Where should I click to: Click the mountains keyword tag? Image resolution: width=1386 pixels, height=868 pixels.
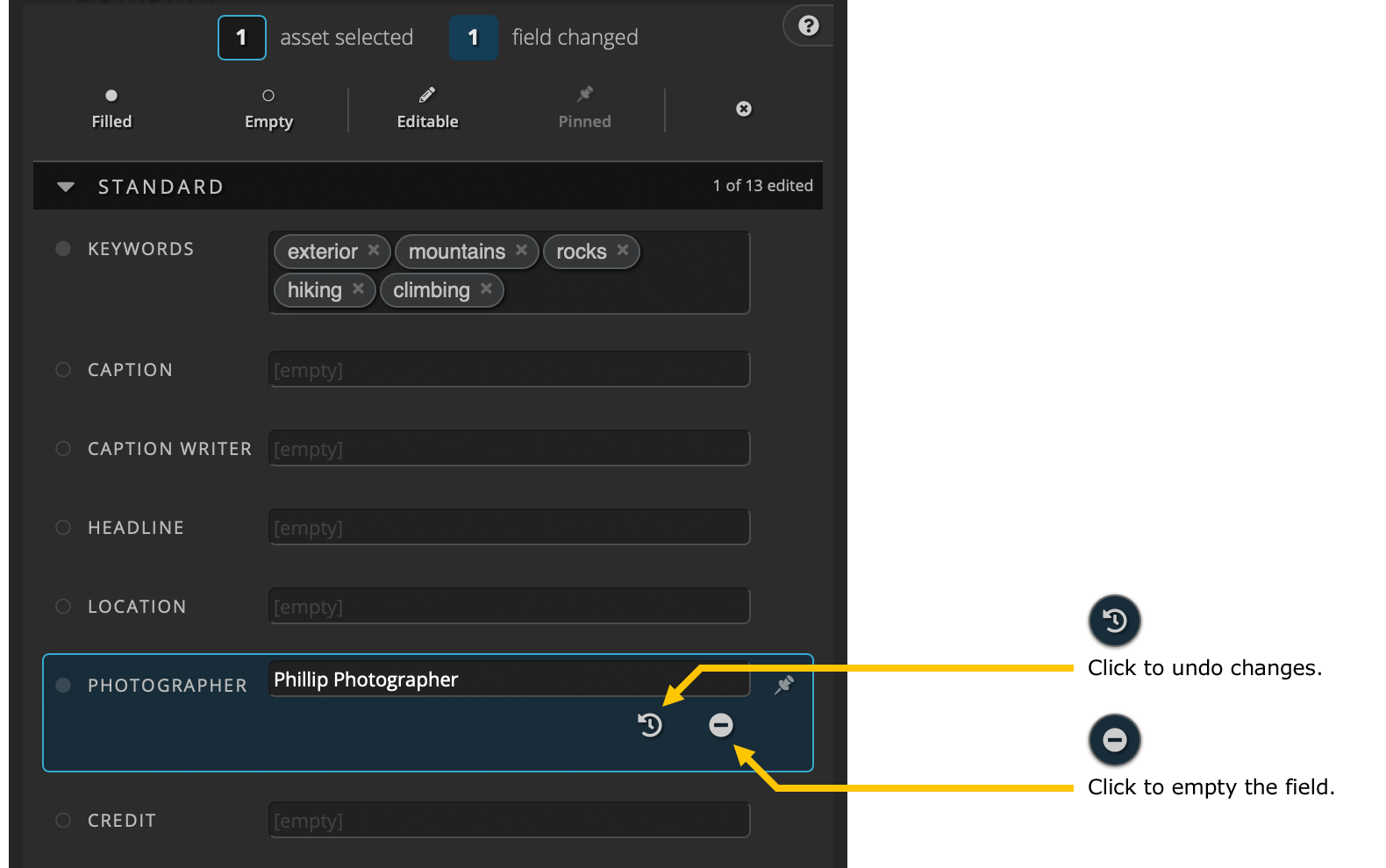click(467, 252)
